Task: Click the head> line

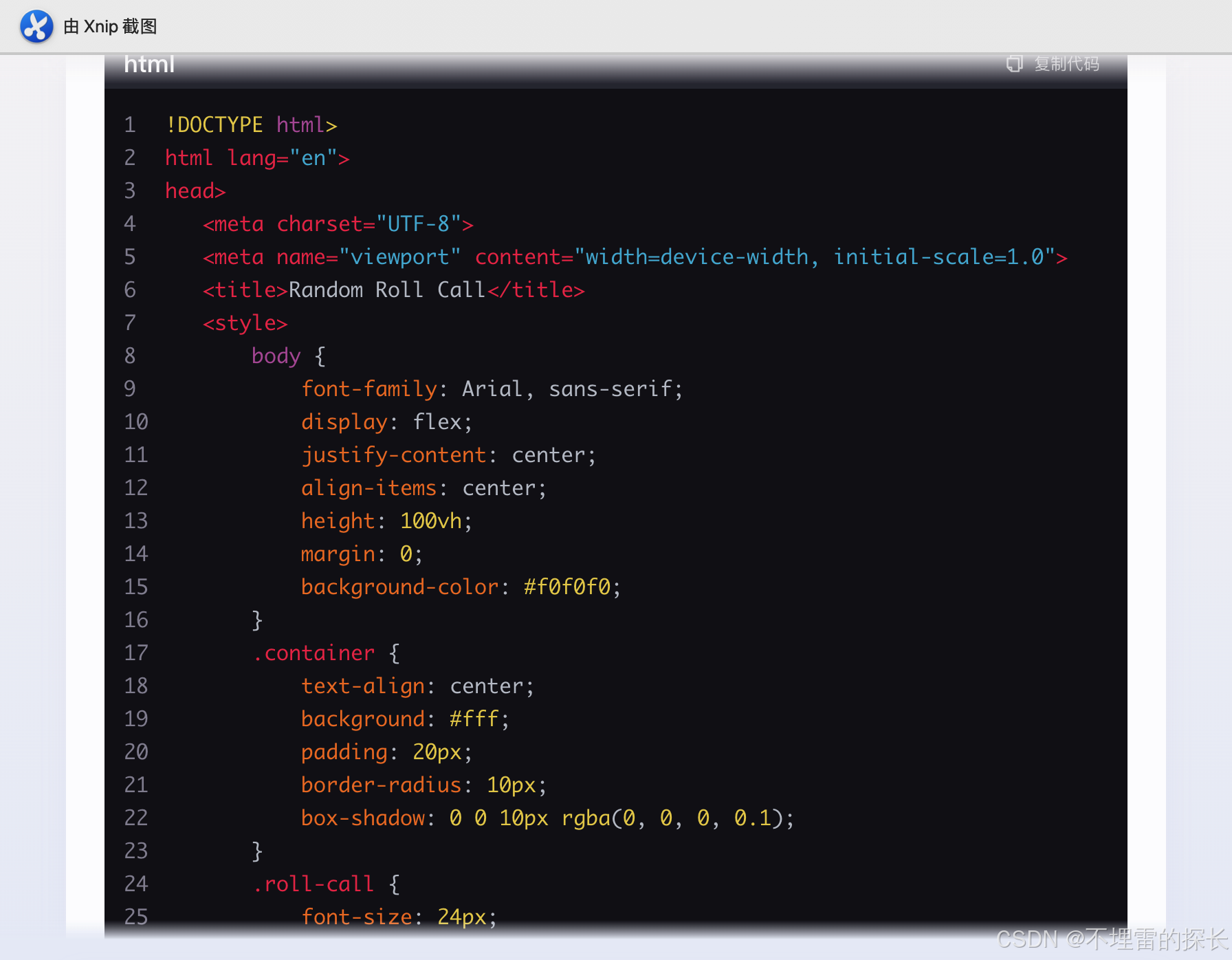Action: click(195, 191)
